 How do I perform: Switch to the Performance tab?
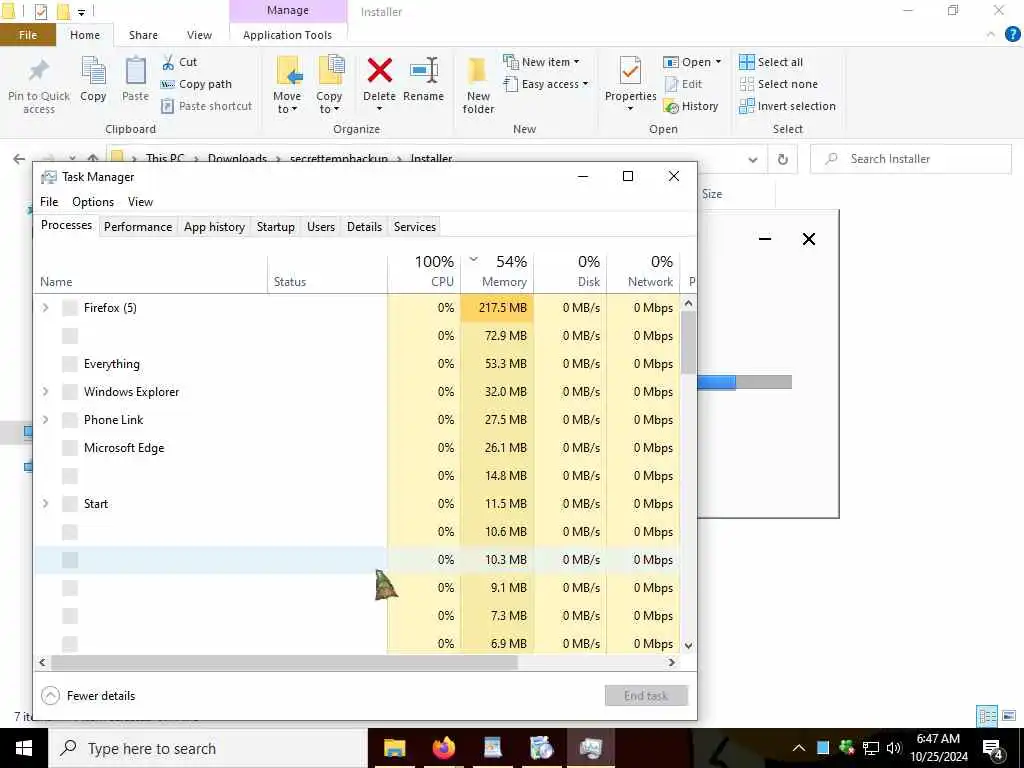click(x=138, y=227)
